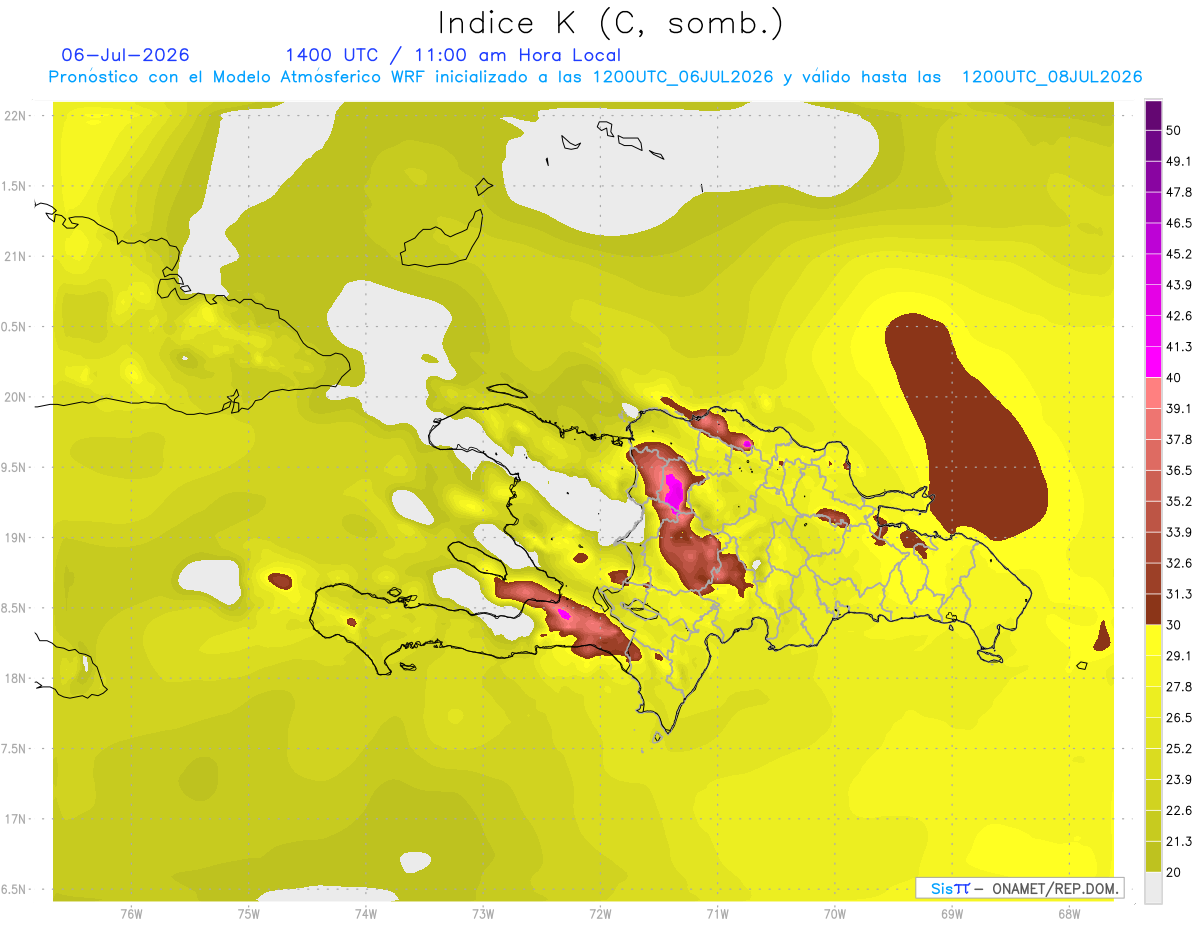Select the bright yellow swatch between 29.1 and 30
The width and height of the screenshot is (1200, 927).
click(1154, 640)
